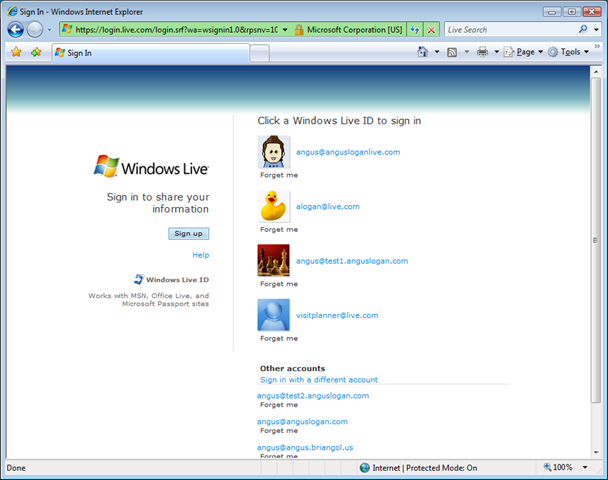Select the chess pieces avatar
Screen dimensions: 608x480
point(273,260)
